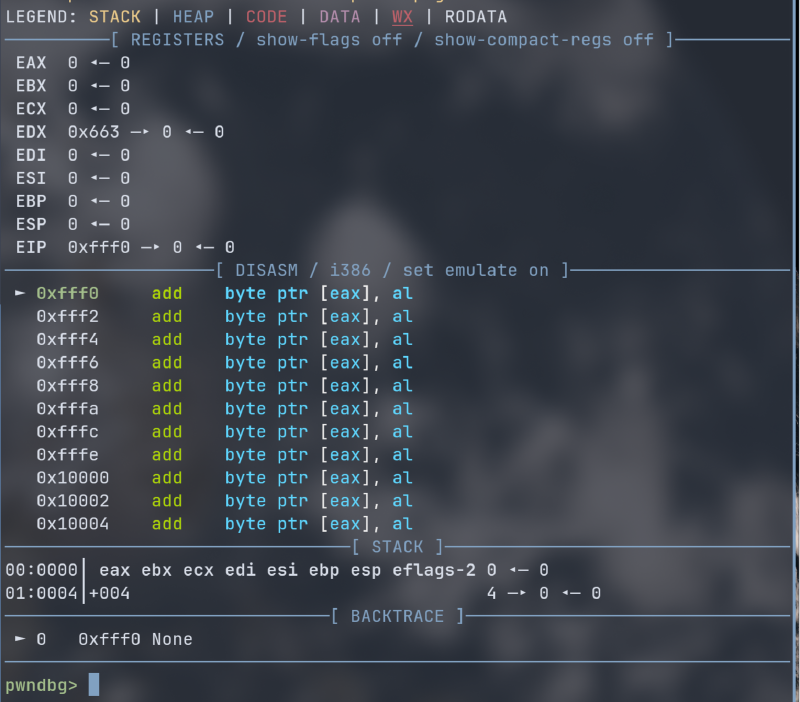Select the EBP register name
800x702 pixels.
31,201
